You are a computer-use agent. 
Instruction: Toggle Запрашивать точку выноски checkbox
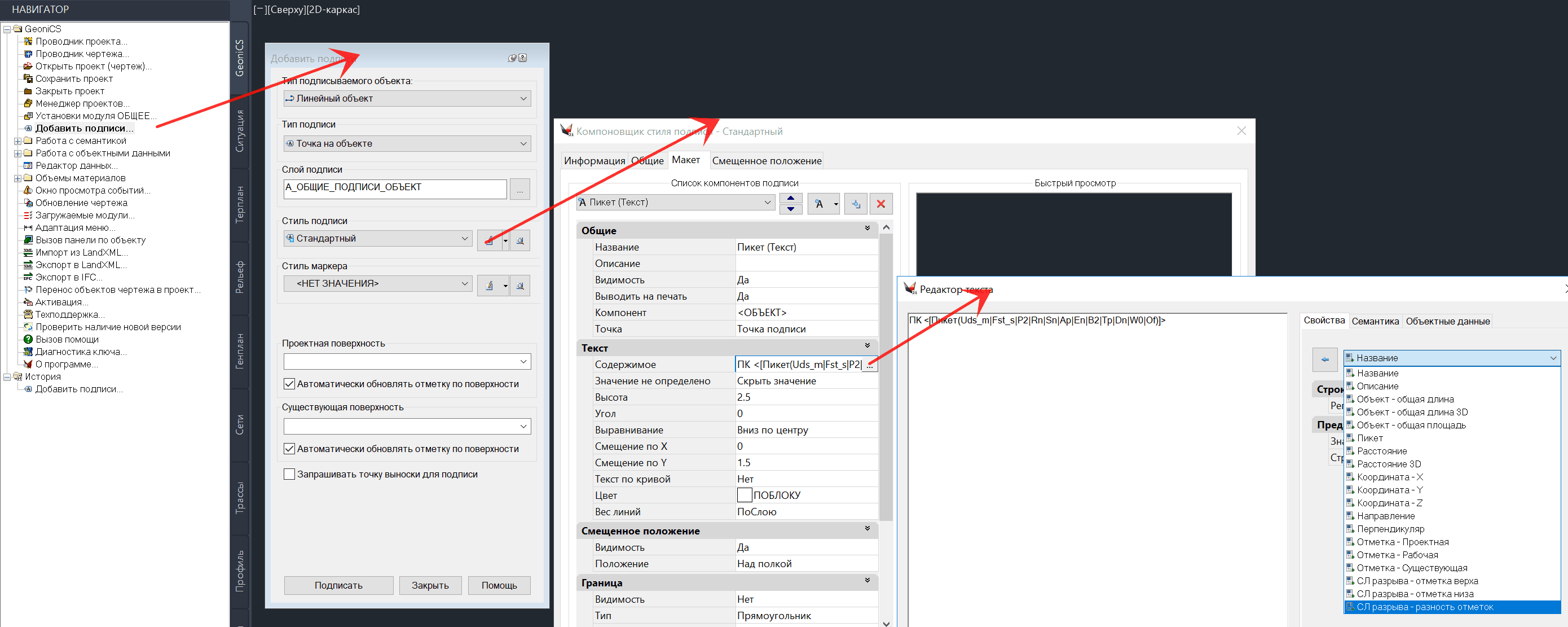pos(290,474)
